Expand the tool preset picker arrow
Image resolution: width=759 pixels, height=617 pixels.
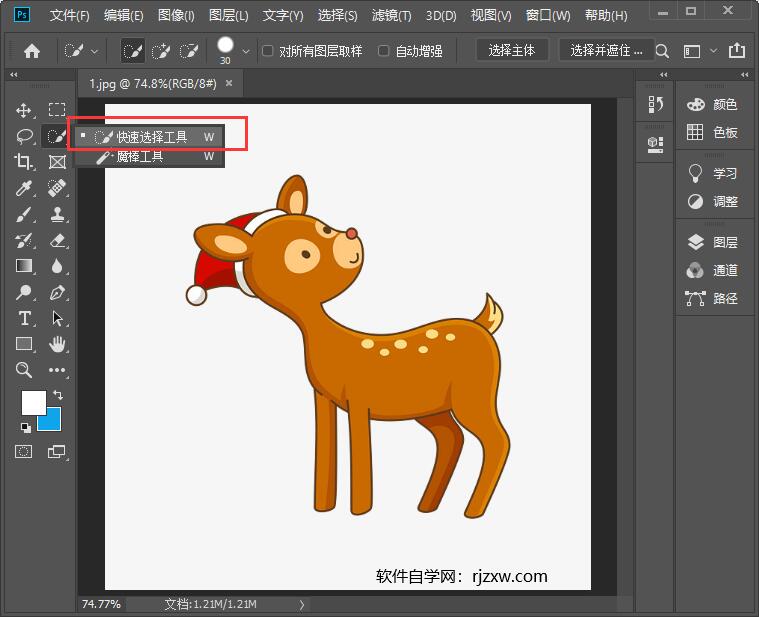(x=95, y=51)
